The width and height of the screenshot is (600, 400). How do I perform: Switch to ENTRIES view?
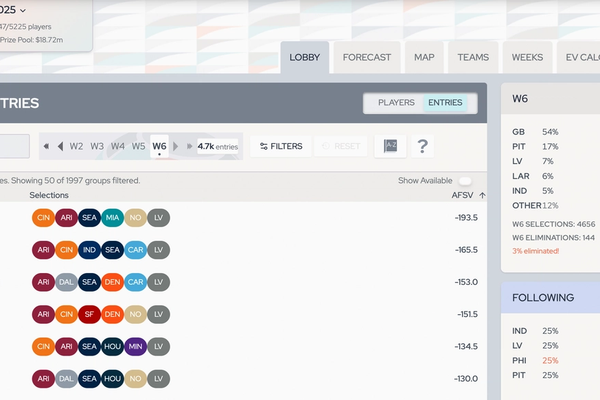(x=445, y=103)
